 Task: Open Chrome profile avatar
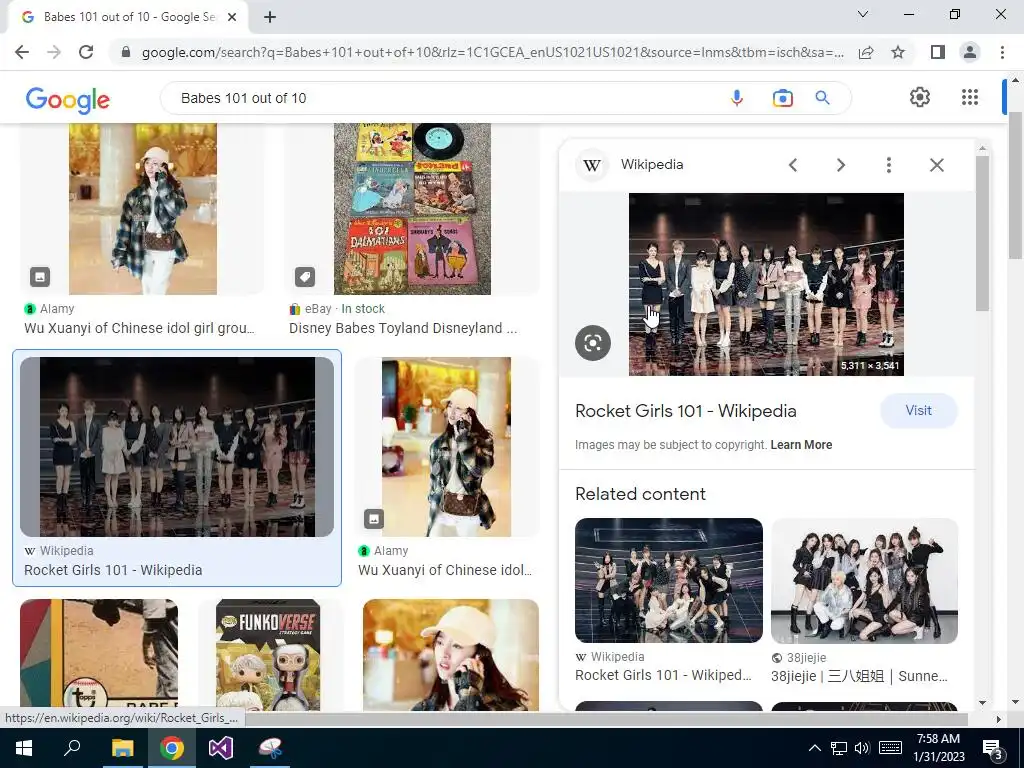point(970,52)
